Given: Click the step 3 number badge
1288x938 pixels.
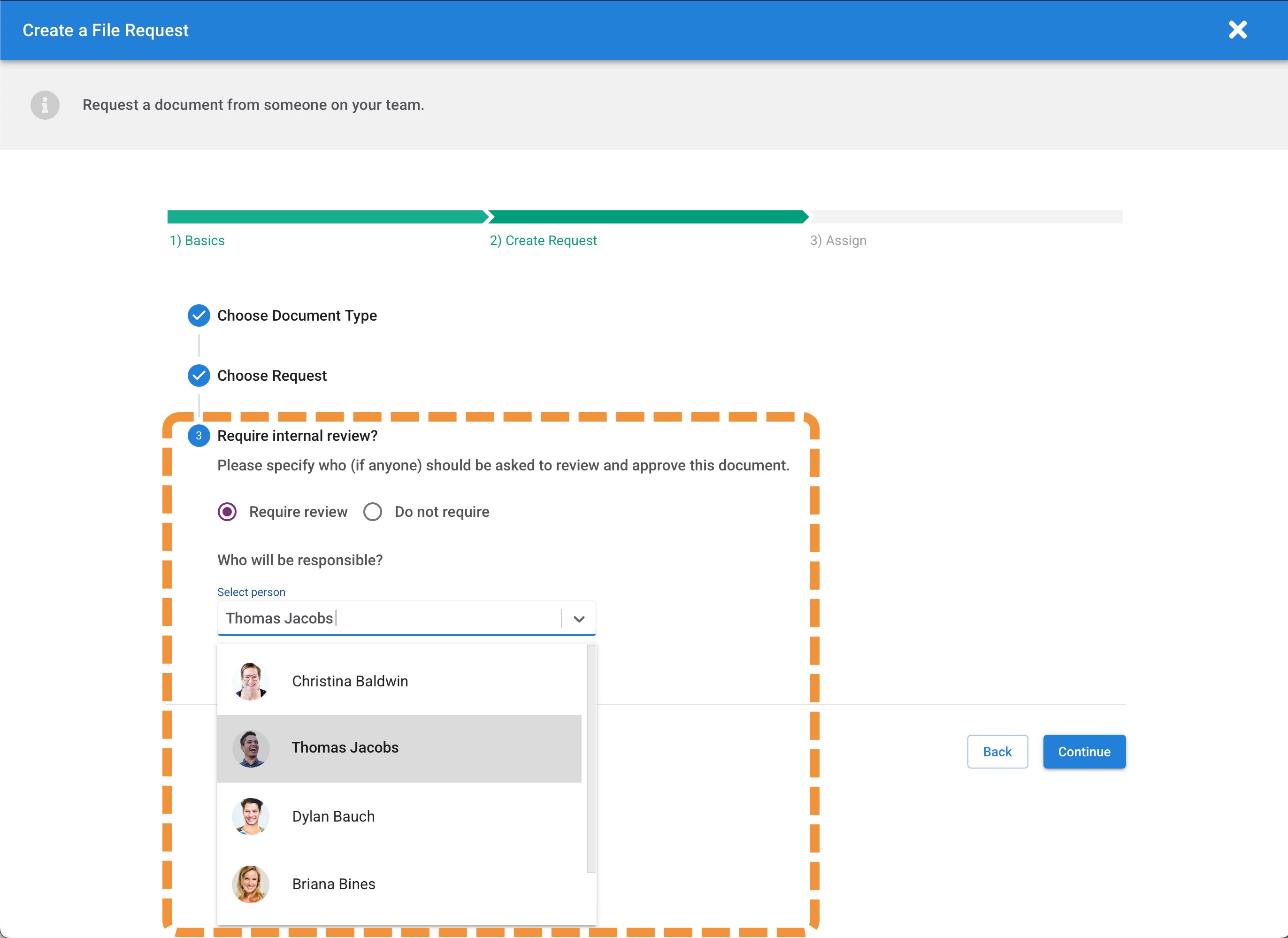Looking at the screenshot, I should [199, 436].
